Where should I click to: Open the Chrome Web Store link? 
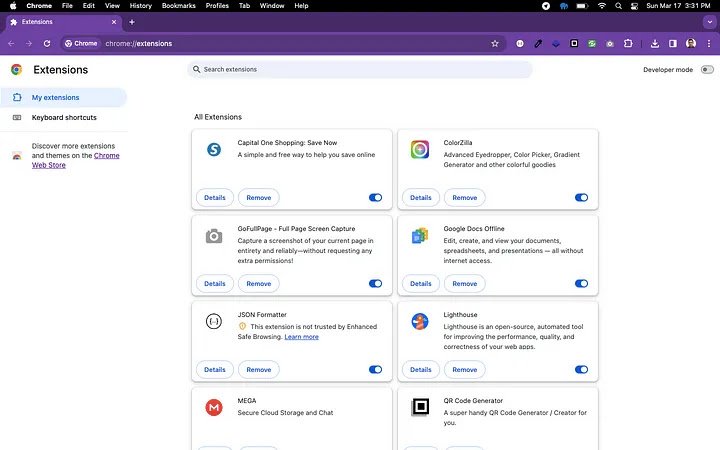(x=76, y=160)
